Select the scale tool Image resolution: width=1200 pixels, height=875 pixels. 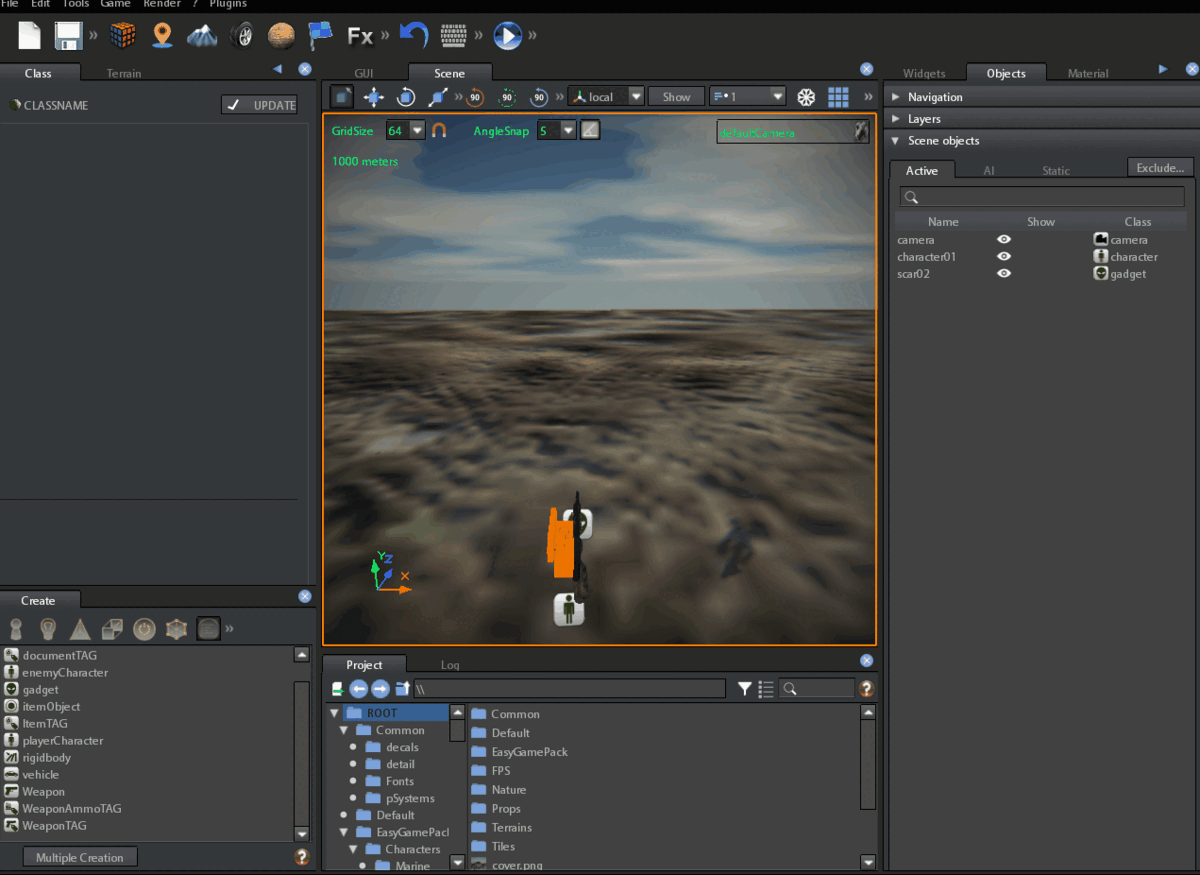click(x=437, y=97)
